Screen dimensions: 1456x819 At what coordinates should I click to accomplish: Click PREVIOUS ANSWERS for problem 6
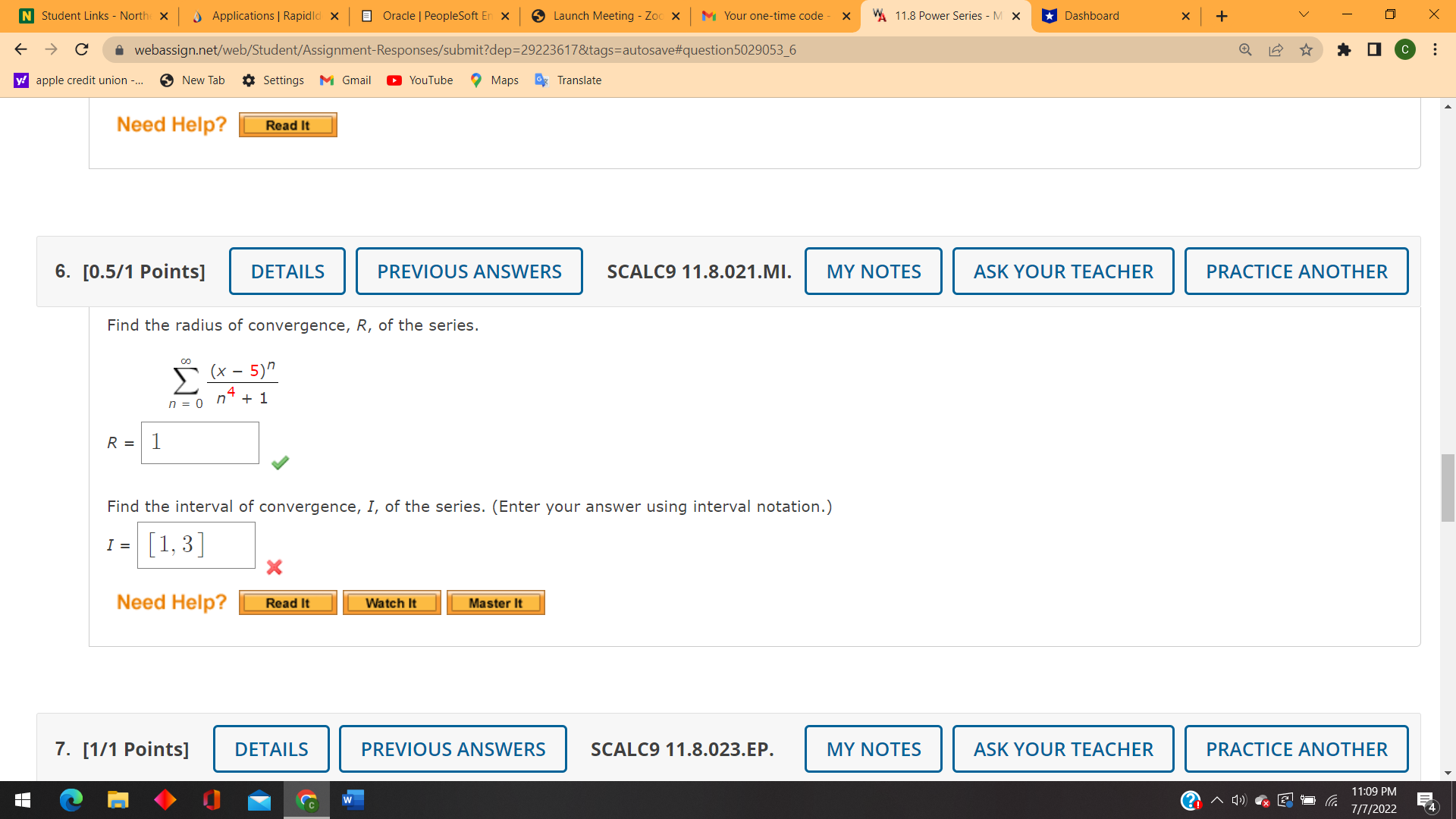tap(469, 271)
